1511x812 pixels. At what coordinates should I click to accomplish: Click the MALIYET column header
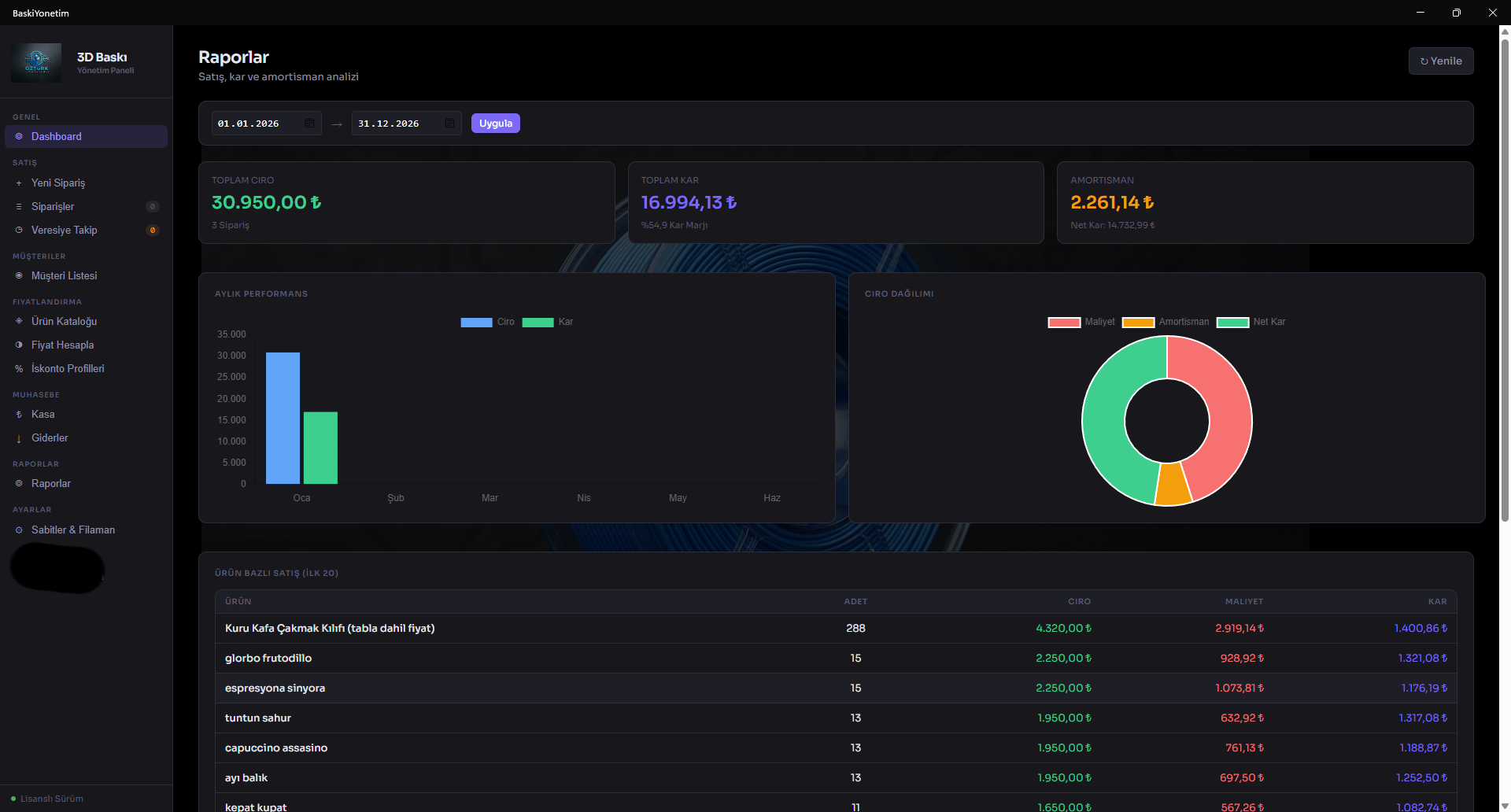pos(1244,601)
